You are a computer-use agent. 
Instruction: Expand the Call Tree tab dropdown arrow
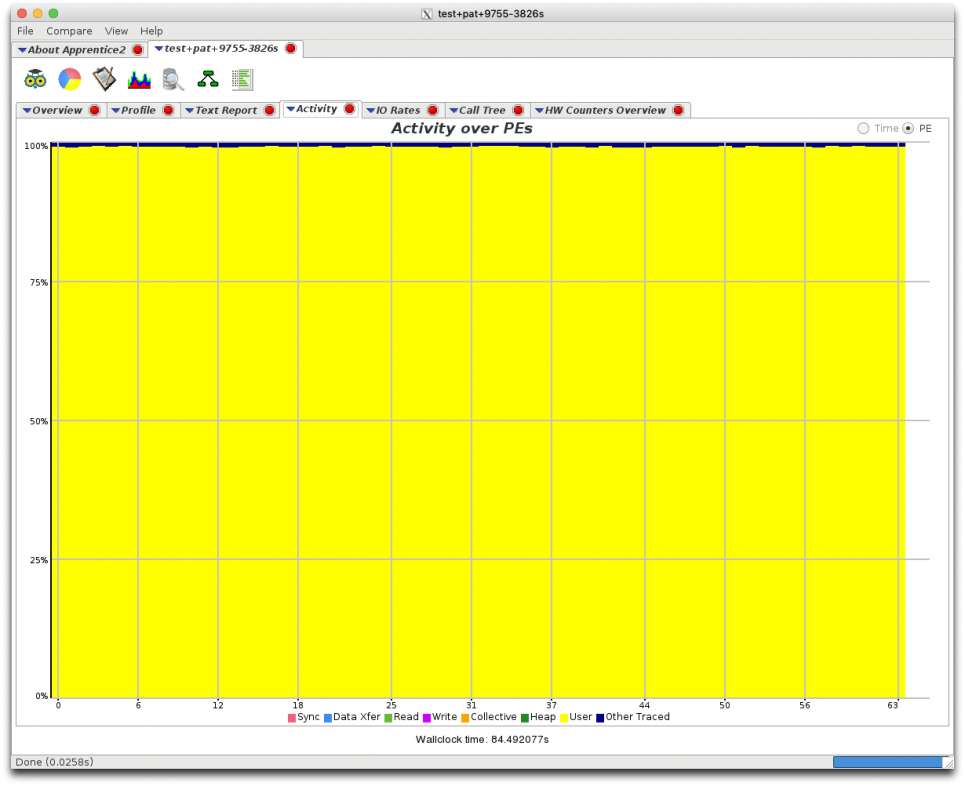(x=453, y=110)
